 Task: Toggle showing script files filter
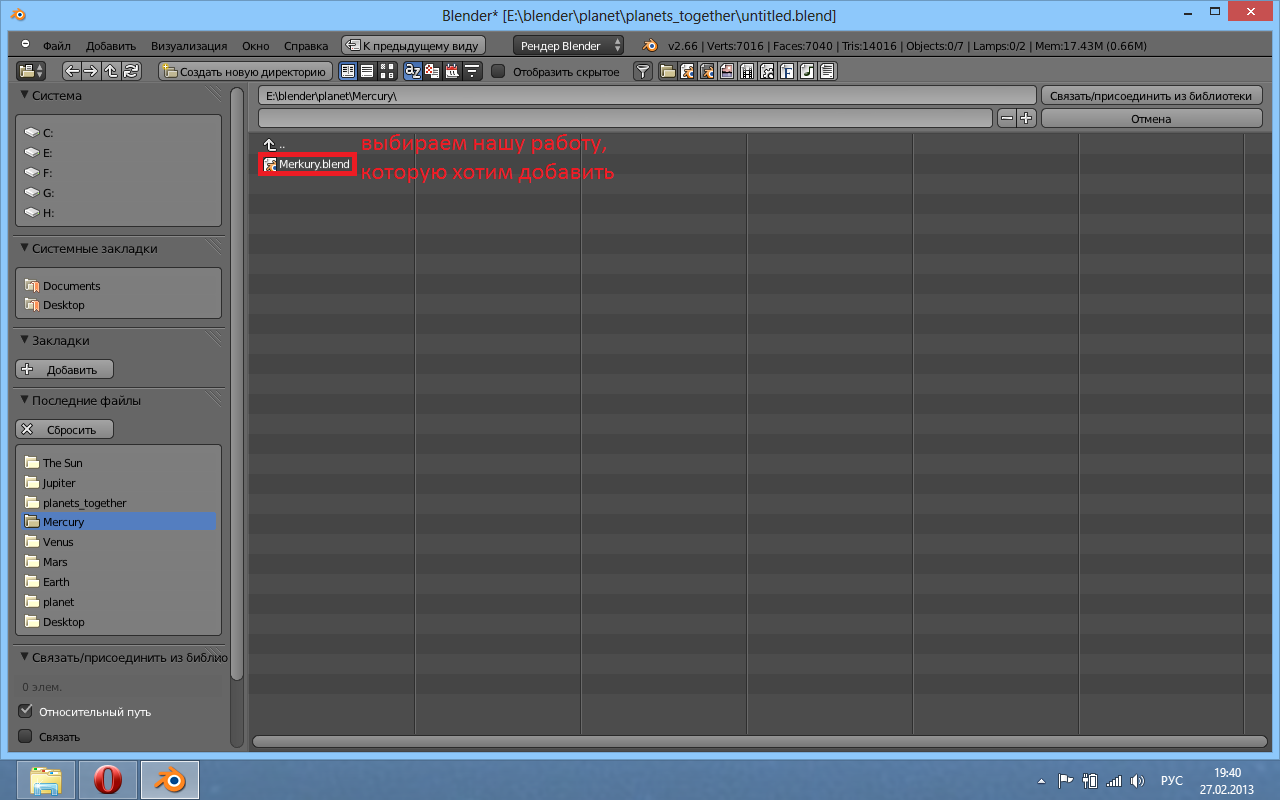(x=767, y=71)
